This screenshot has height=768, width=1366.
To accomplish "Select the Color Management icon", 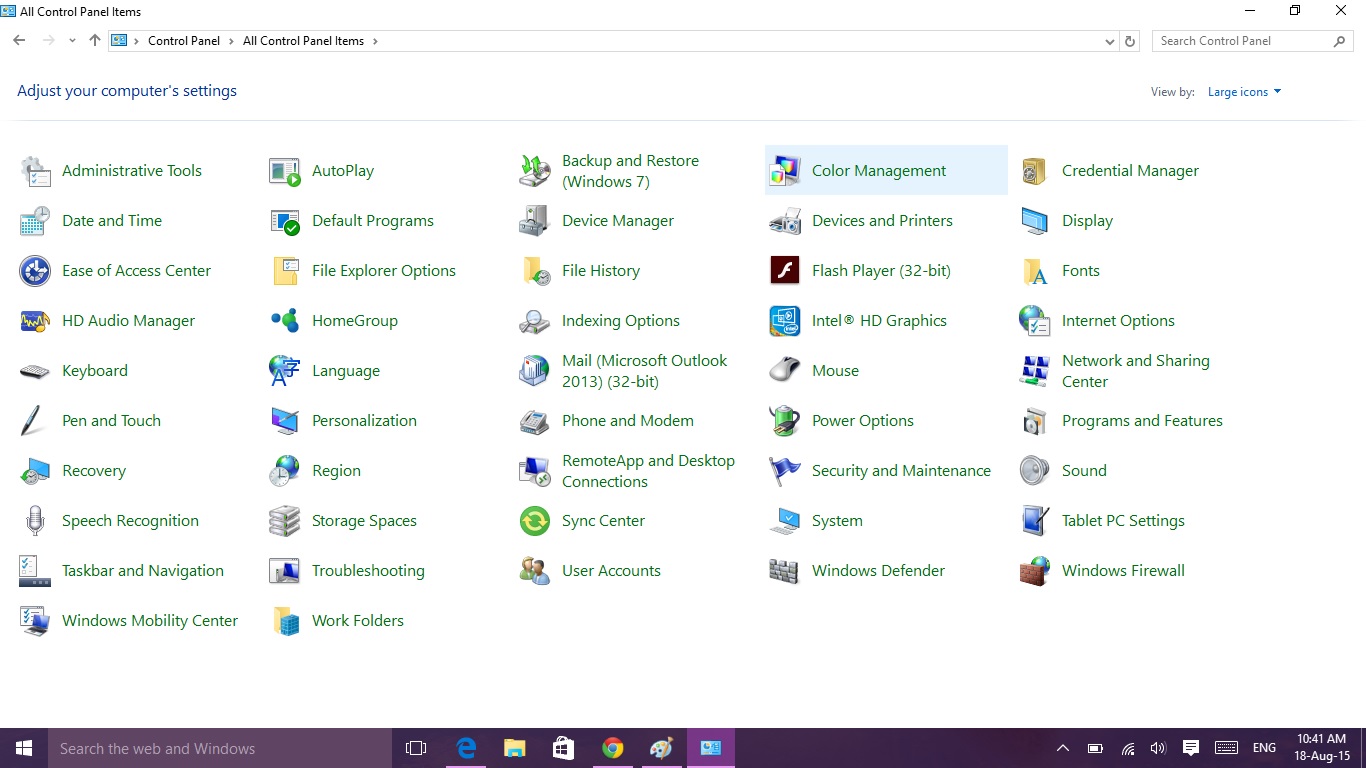I will 785,171.
